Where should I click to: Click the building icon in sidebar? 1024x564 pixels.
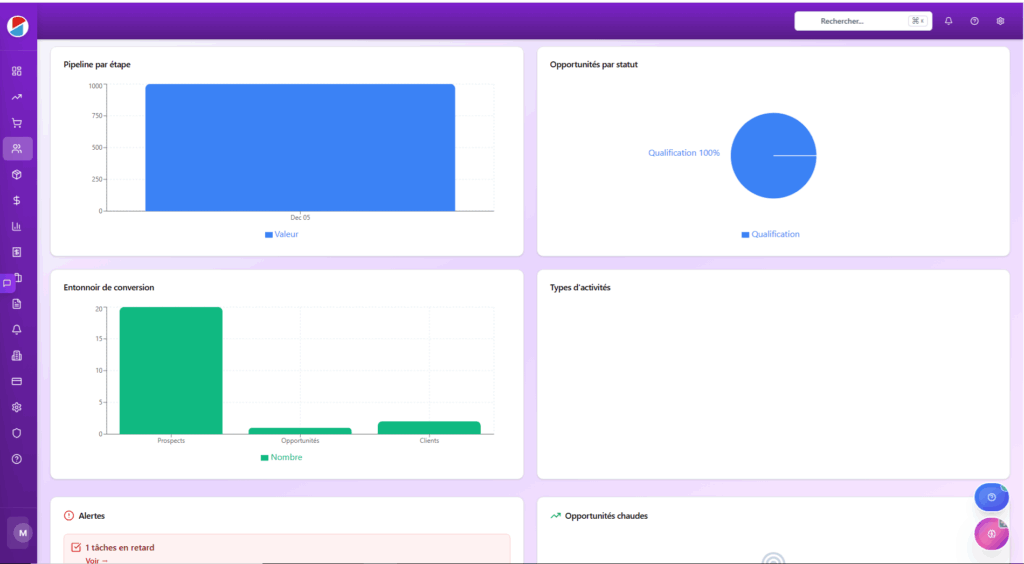(x=17, y=355)
